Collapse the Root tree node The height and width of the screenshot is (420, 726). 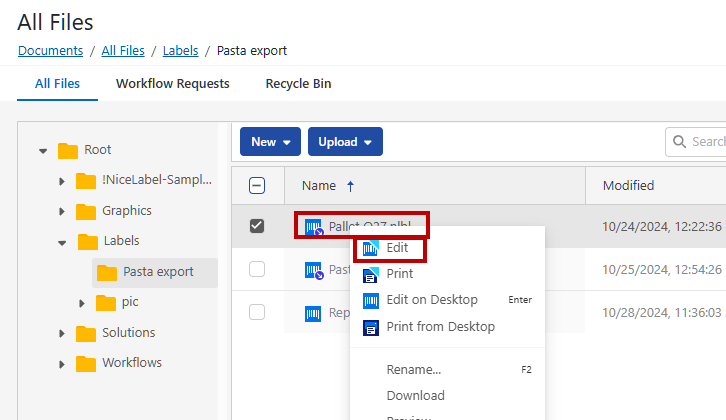[x=43, y=150]
